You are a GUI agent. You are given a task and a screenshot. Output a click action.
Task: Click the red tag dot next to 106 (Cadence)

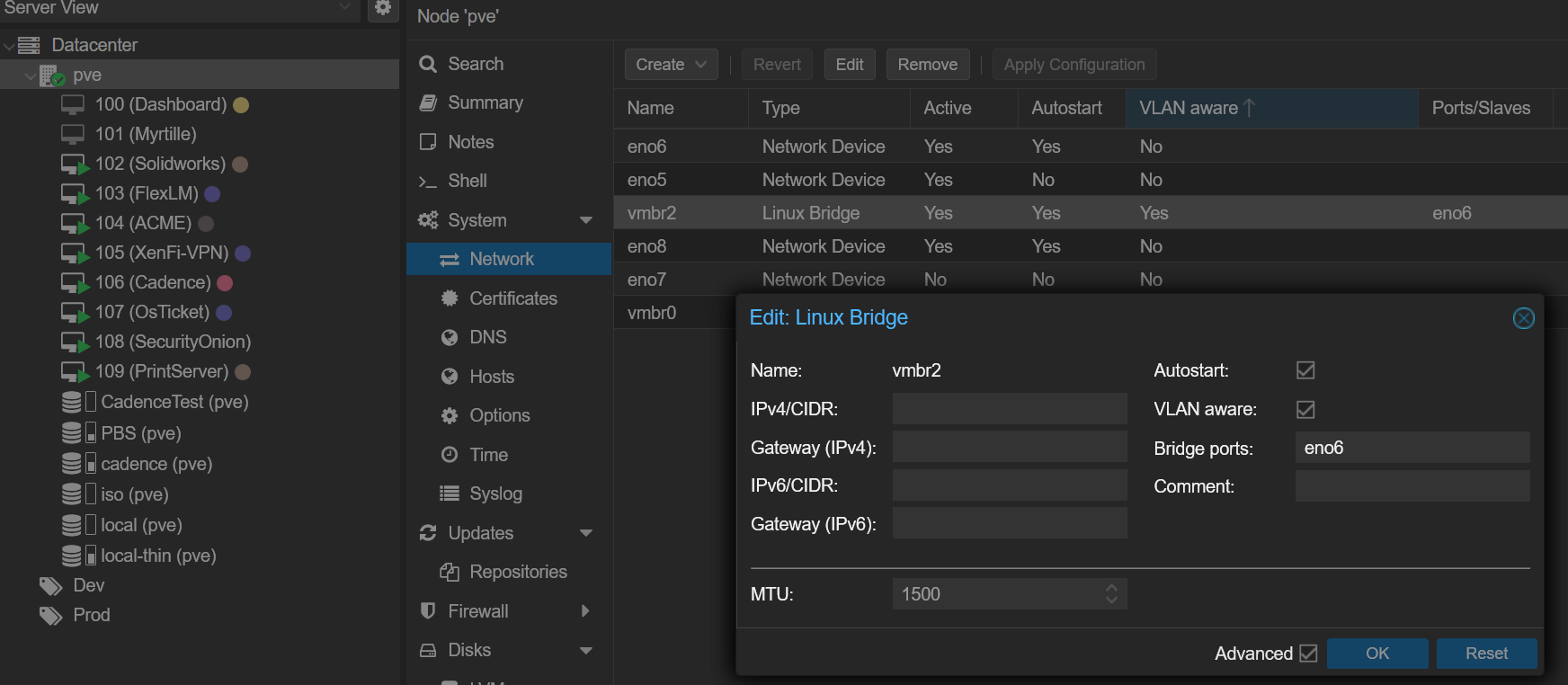tap(225, 283)
